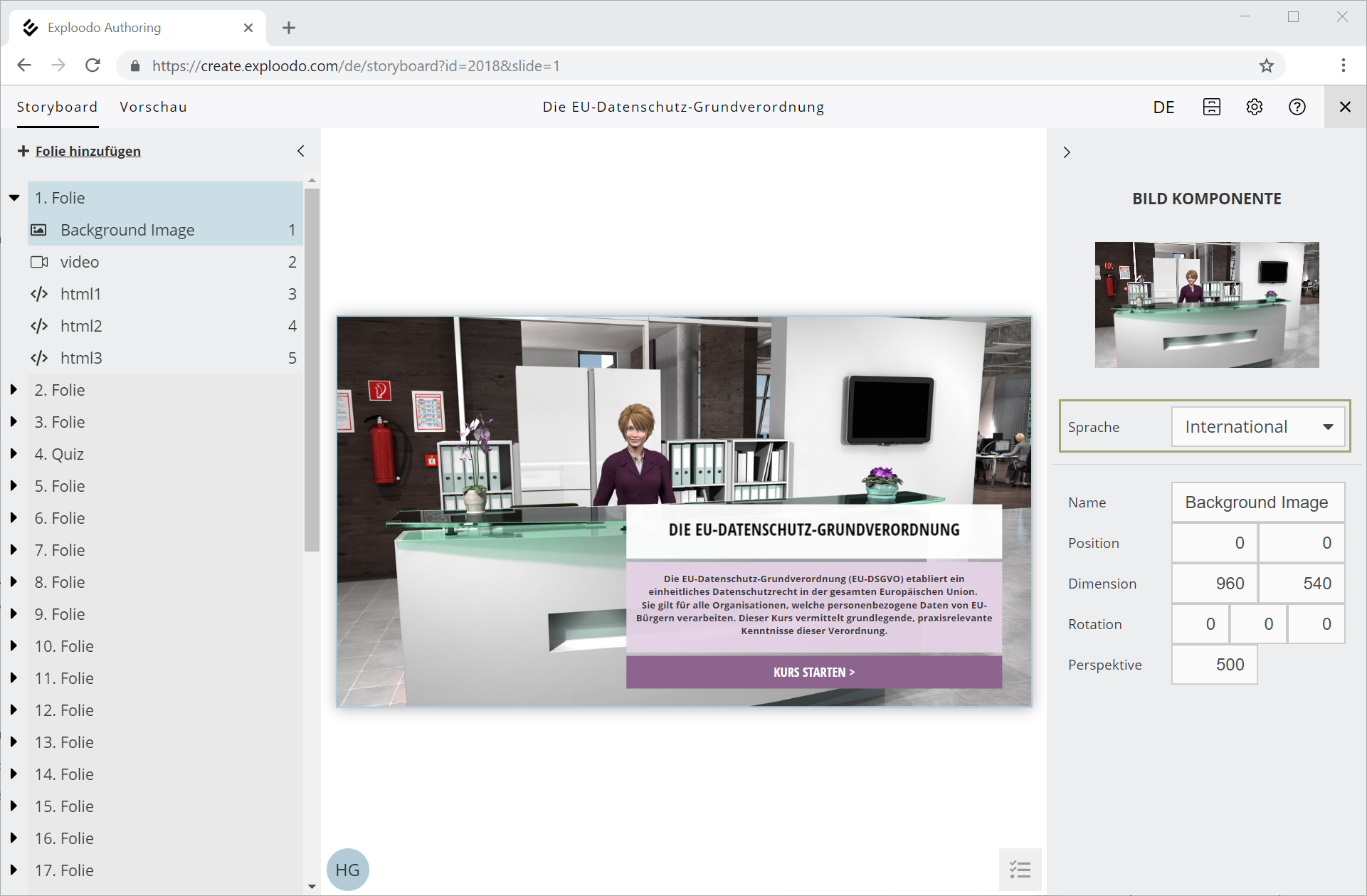This screenshot has height=896, width=1367.
Task: Reload the page in the browser
Action: pyautogui.click(x=93, y=65)
